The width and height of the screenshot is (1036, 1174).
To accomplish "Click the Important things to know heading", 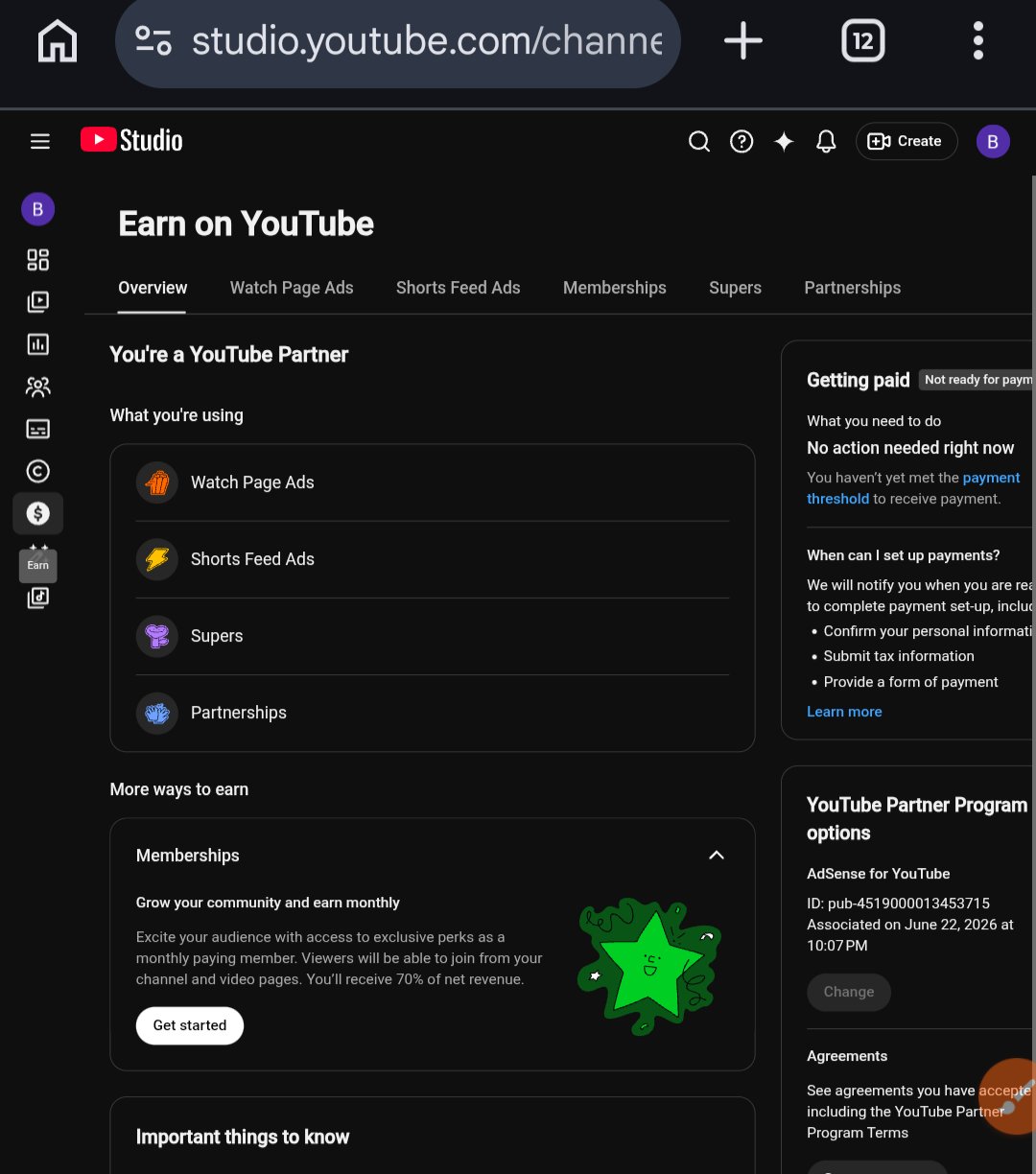I will point(243,1138).
